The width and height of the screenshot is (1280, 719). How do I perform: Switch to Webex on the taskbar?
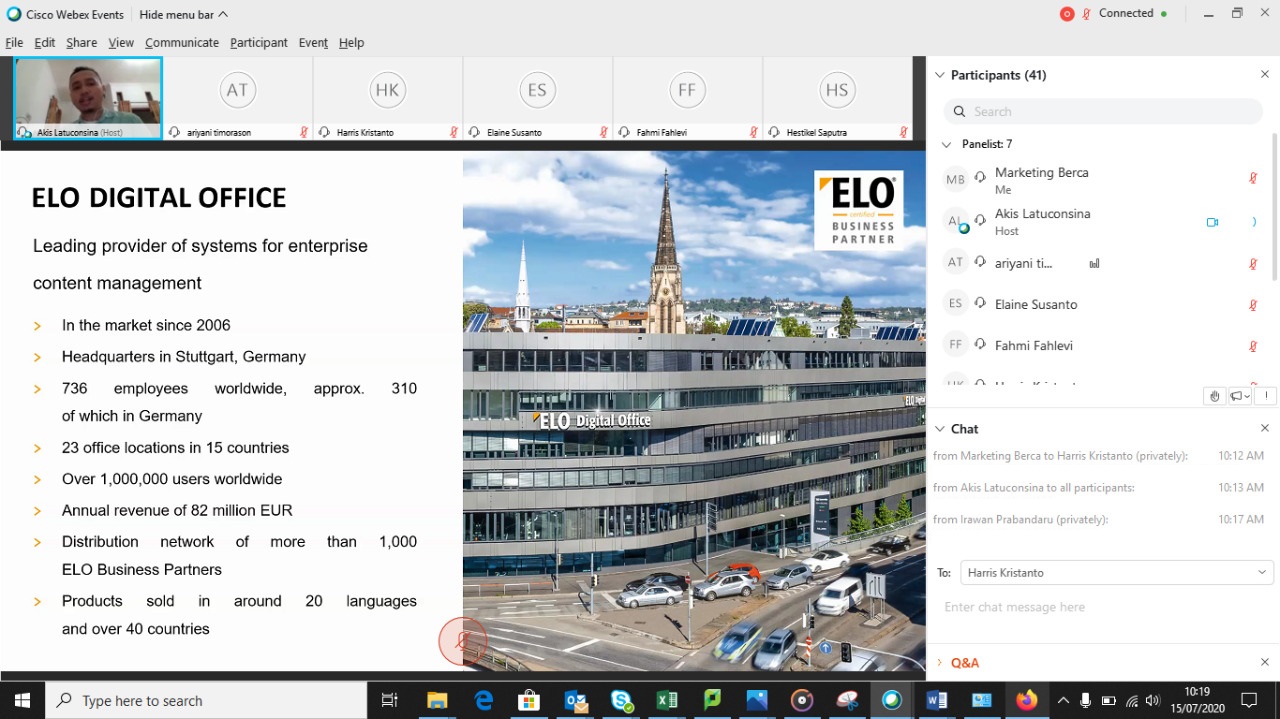pyautogui.click(x=892, y=700)
